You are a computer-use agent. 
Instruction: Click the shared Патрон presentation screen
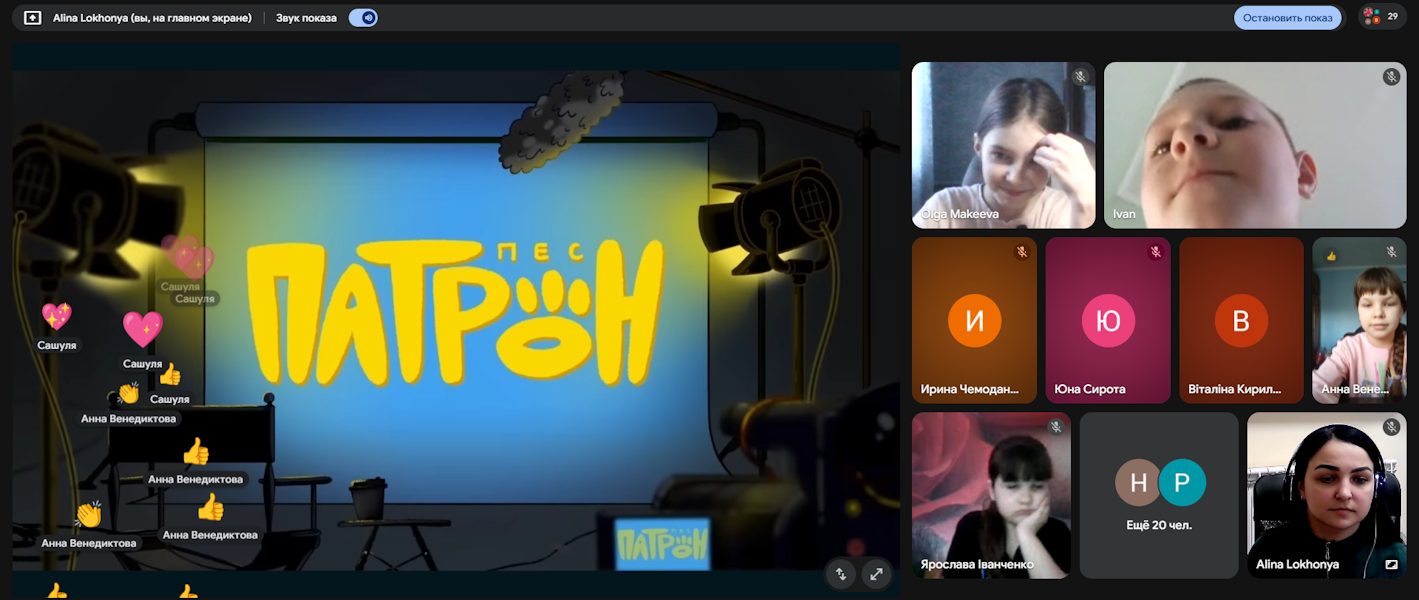coord(455,310)
